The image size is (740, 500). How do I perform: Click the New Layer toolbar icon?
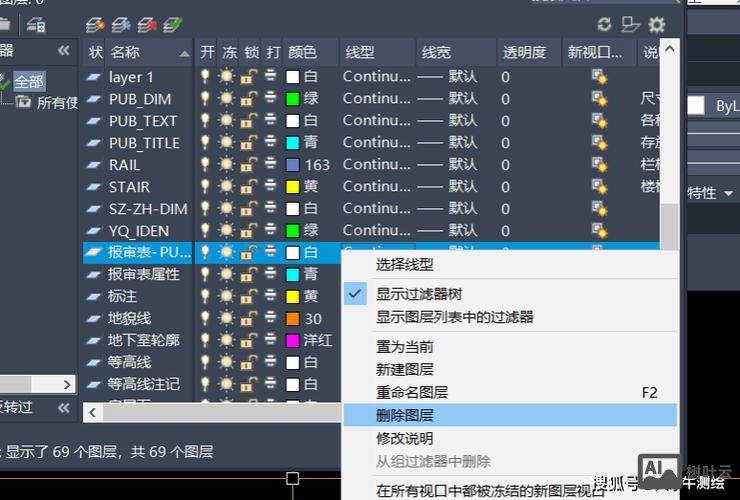click(x=95, y=25)
